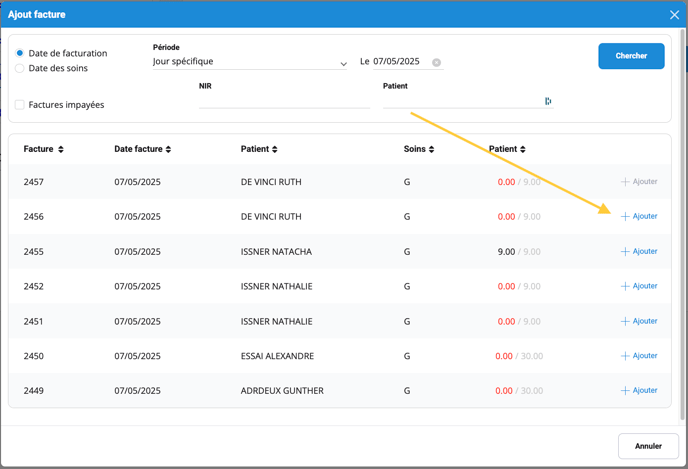This screenshot has height=469, width=688.
Task: Add invoice 2451 using the Ajouter plus
Action: [x=626, y=322]
